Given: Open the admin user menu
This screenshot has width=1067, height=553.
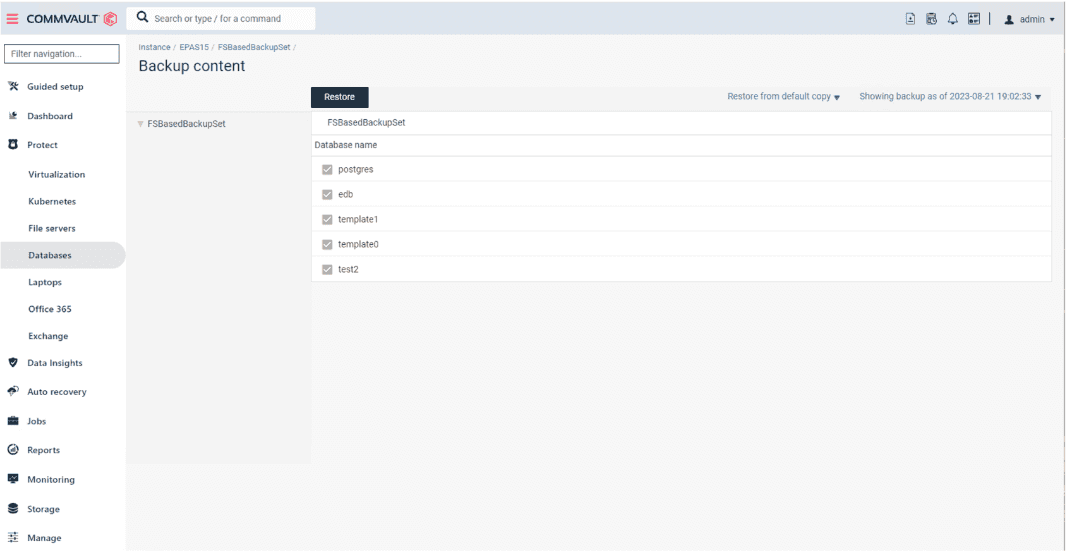Looking at the screenshot, I should tap(1028, 18).
